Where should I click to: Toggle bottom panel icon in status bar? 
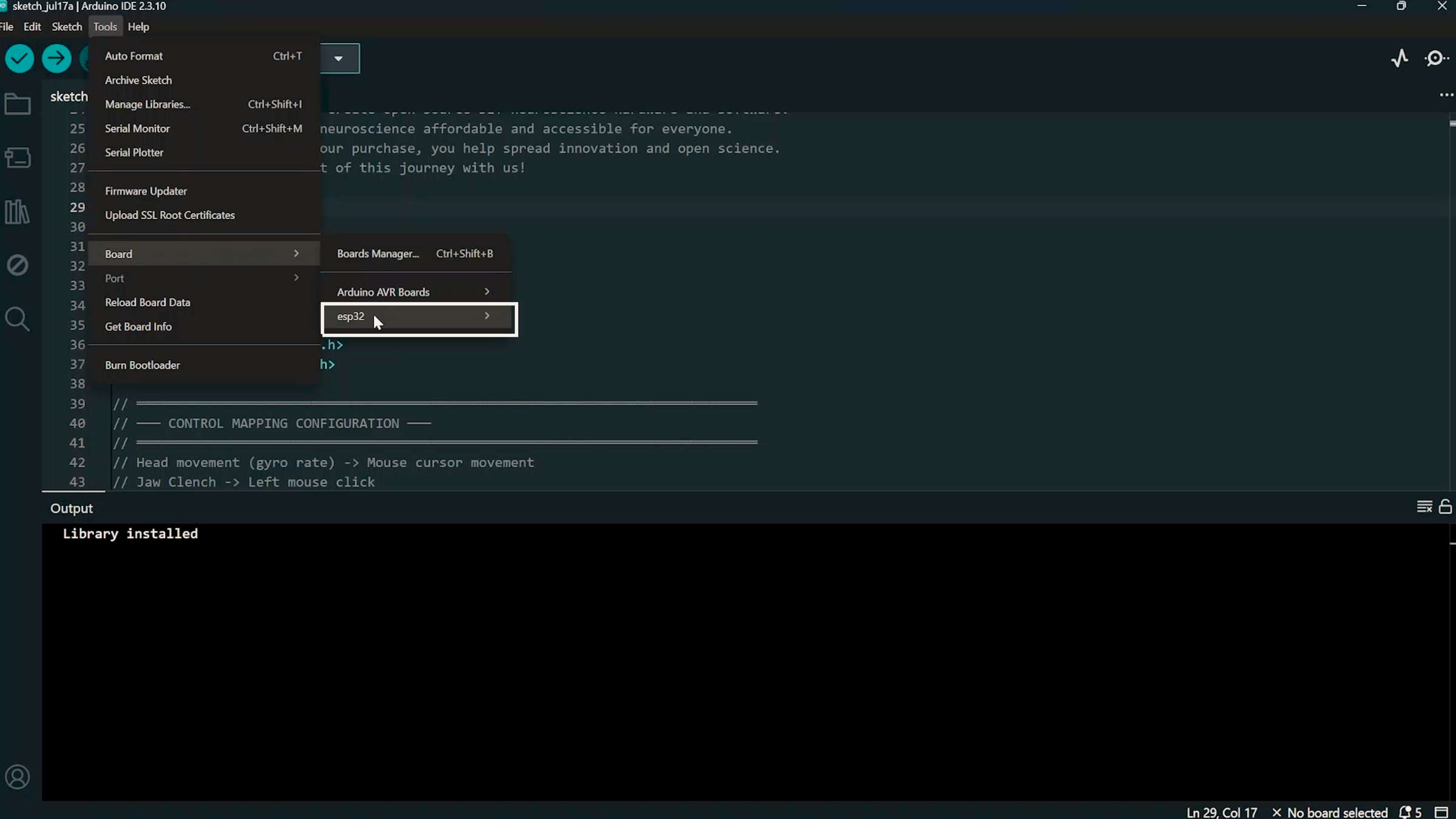[x=1442, y=812]
